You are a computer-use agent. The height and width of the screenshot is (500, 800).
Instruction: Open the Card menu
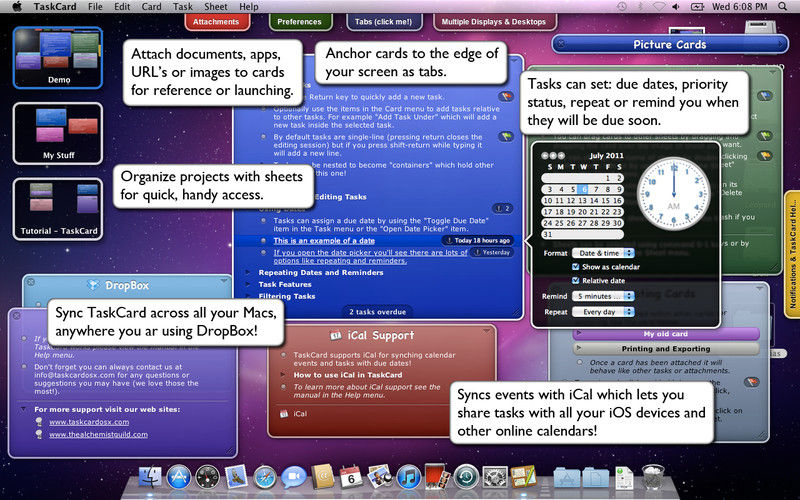pyautogui.click(x=151, y=7)
